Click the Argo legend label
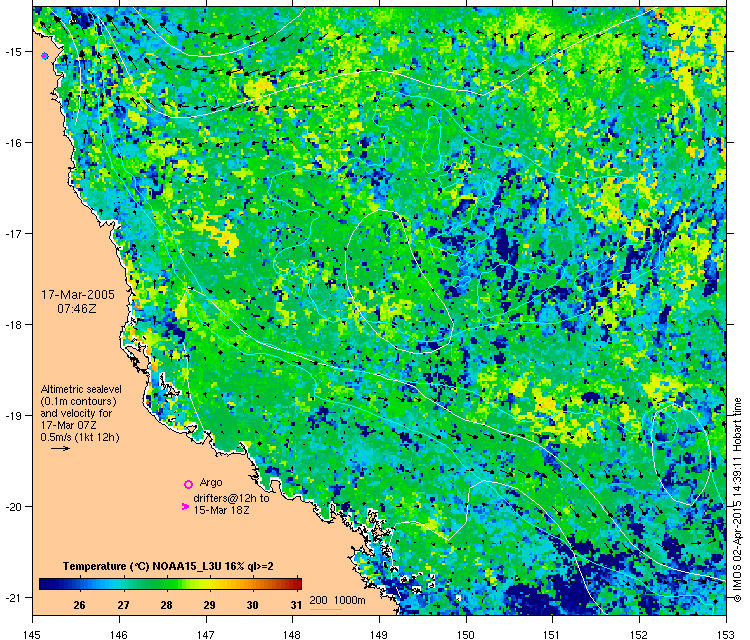This screenshot has height=640, width=750. tap(211, 482)
